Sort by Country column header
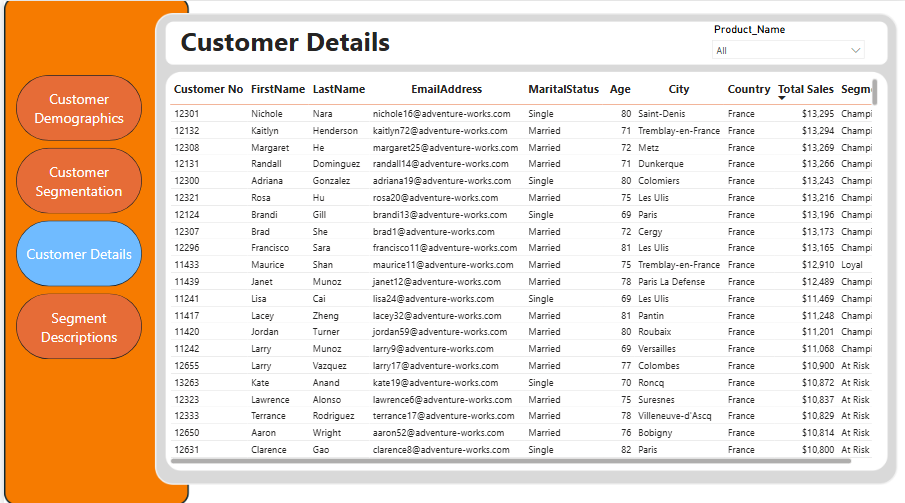The image size is (905, 503). coord(749,89)
